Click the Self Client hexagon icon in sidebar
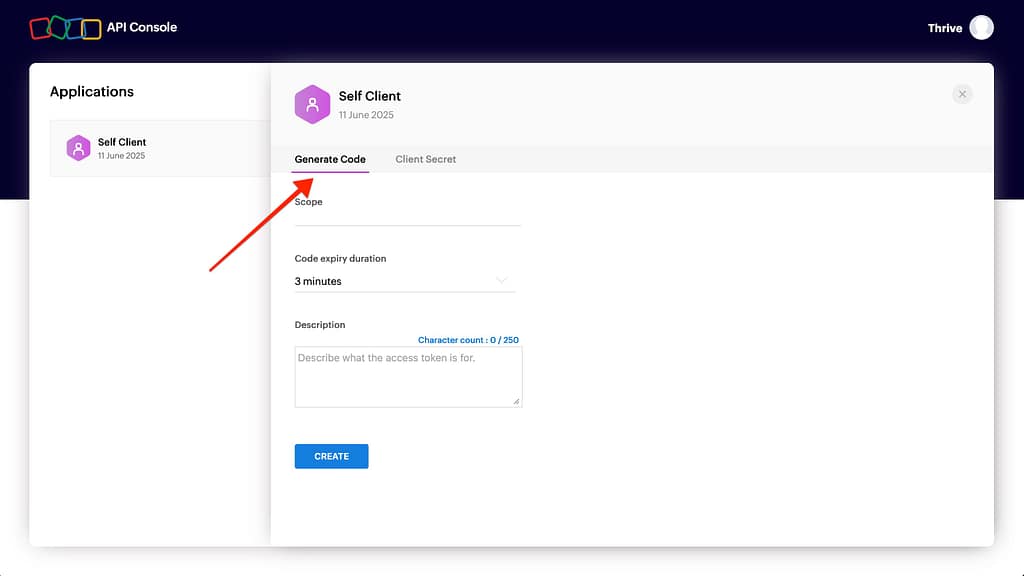The width and height of the screenshot is (1024, 576). [x=78, y=148]
